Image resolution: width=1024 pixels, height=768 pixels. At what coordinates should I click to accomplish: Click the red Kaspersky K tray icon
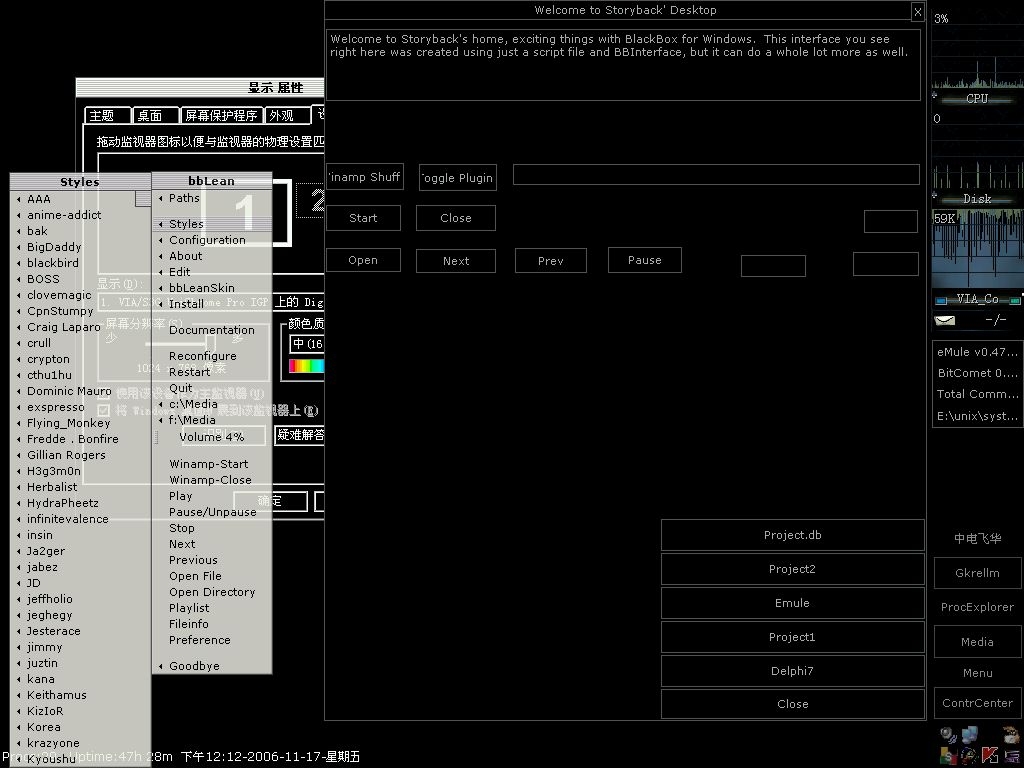click(x=990, y=755)
